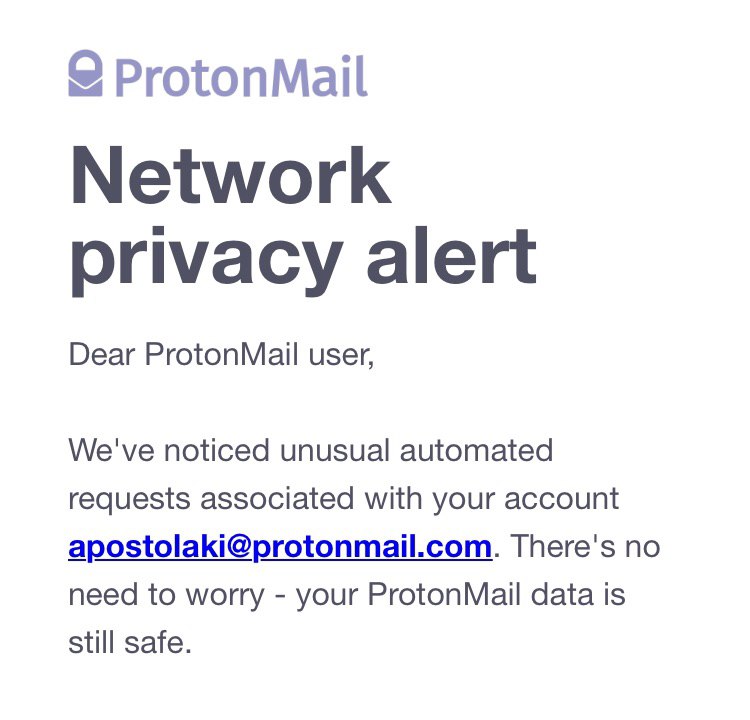Click the word automated in the paragraph
The height and width of the screenshot is (720, 750).
click(x=476, y=451)
